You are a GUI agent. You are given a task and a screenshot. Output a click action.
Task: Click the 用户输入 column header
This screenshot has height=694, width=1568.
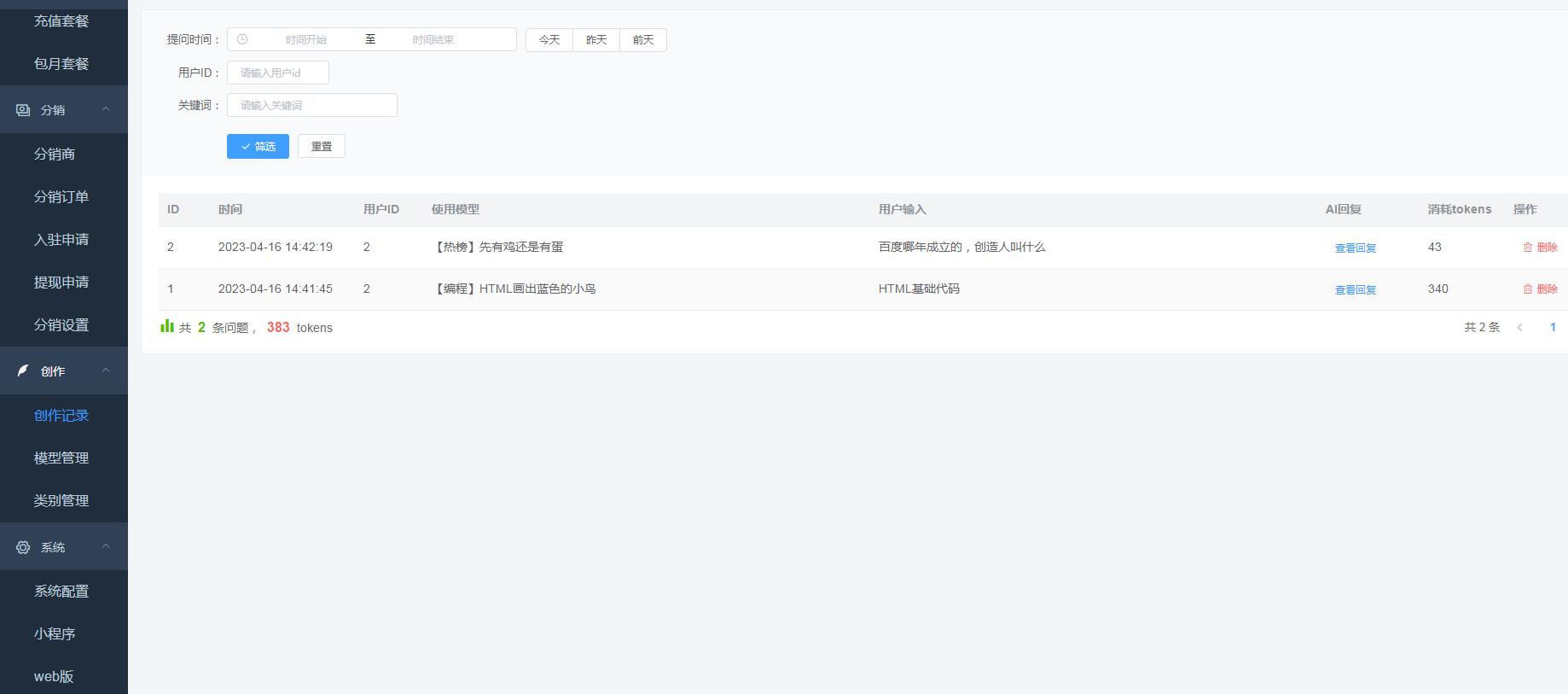click(x=903, y=209)
